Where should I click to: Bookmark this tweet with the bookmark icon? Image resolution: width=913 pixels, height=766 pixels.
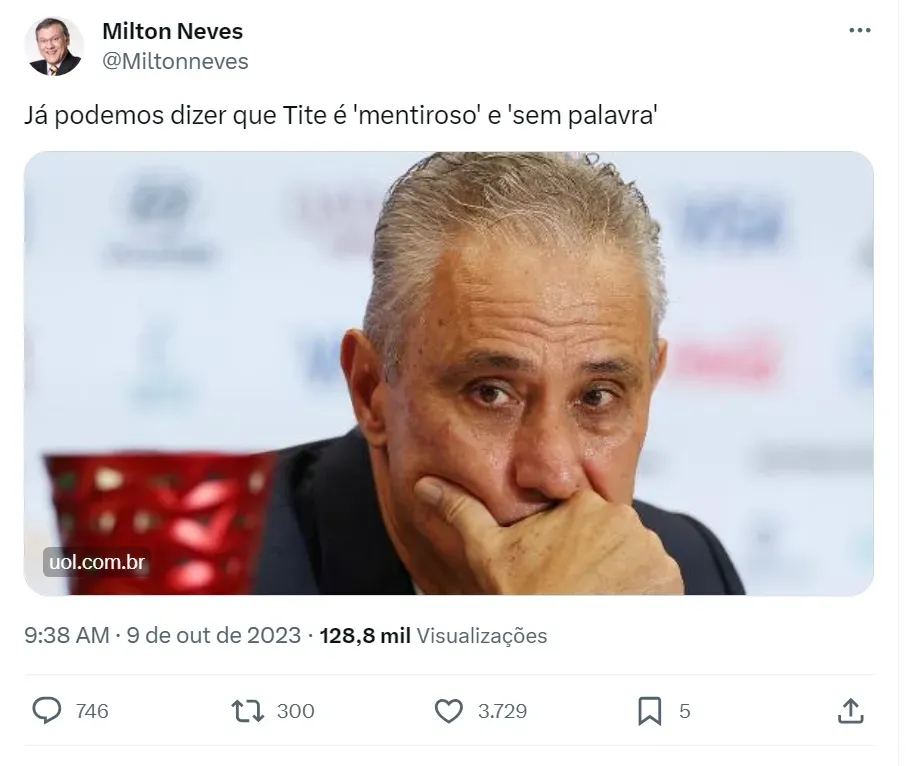click(650, 711)
